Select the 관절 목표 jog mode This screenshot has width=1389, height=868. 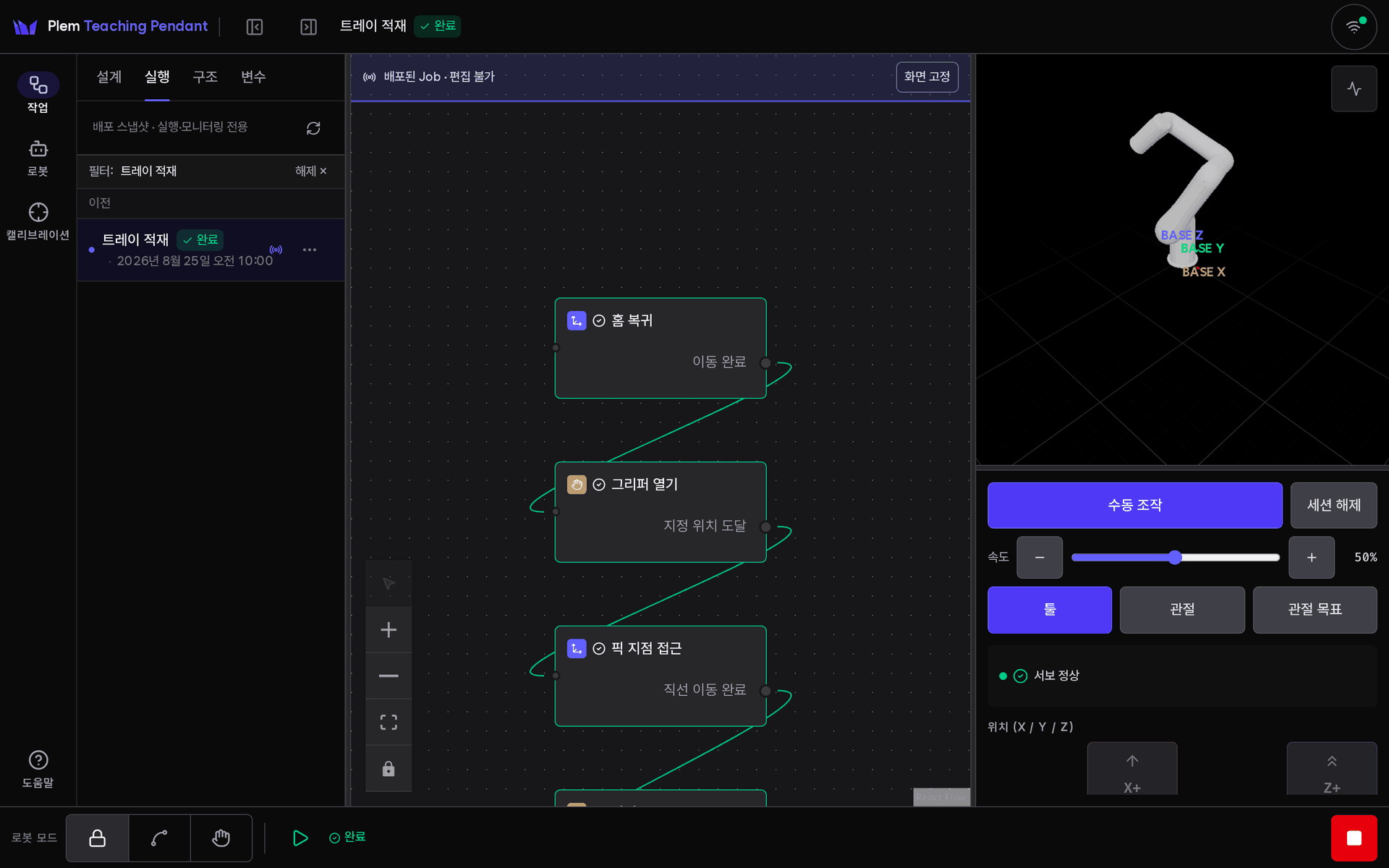[1314, 610]
